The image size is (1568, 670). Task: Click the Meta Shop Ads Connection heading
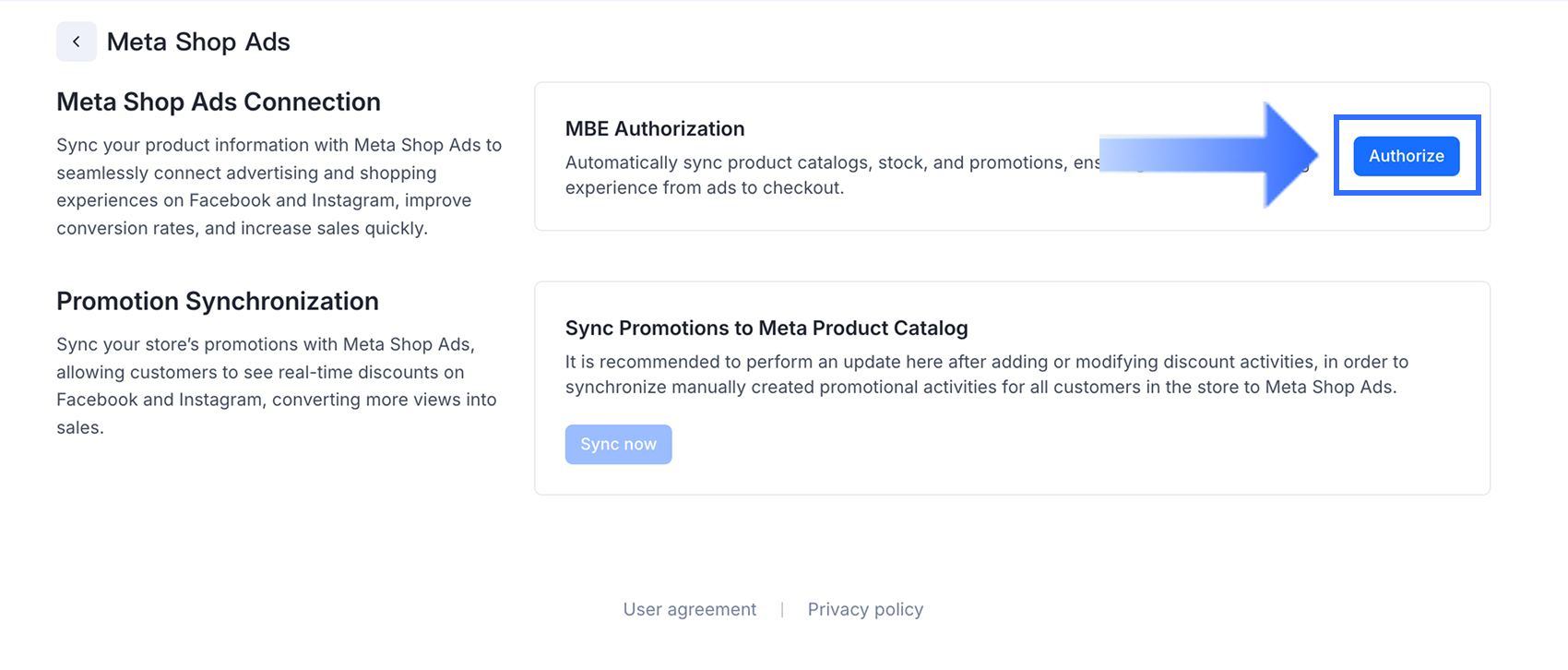(x=219, y=102)
